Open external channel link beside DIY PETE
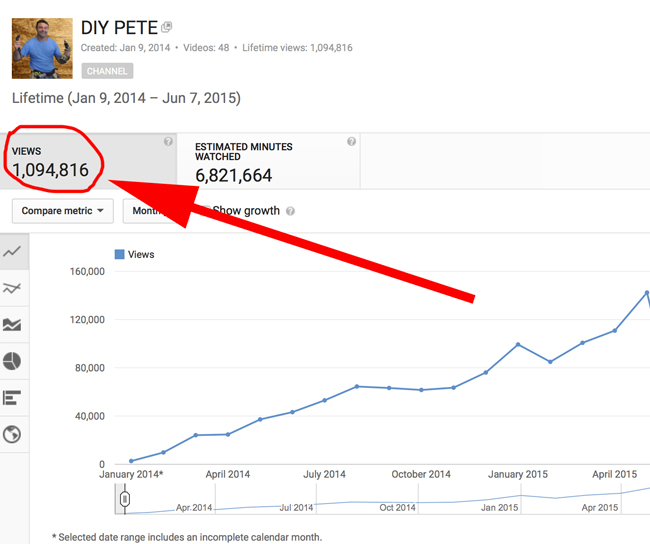 click(x=167, y=27)
